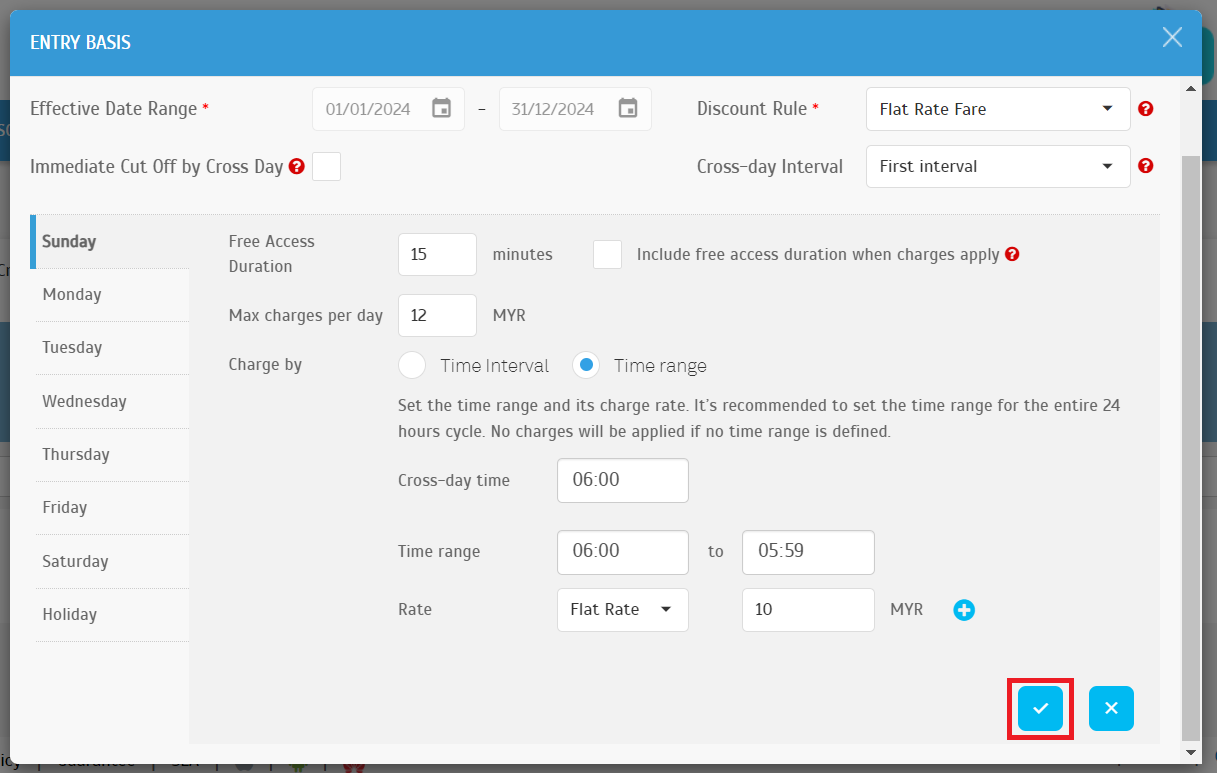The image size is (1217, 773).
Task: Open the end date calendar picker
Action: pos(627,109)
